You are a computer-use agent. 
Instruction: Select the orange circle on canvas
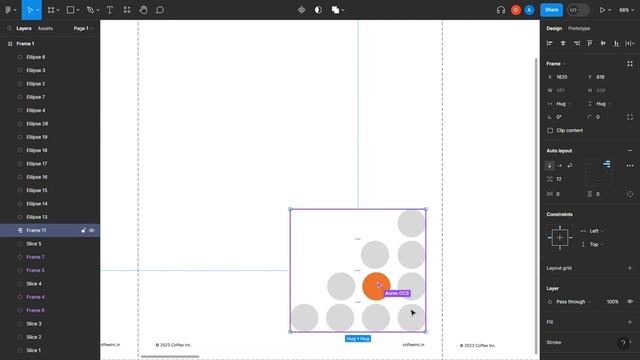pyautogui.click(x=376, y=286)
